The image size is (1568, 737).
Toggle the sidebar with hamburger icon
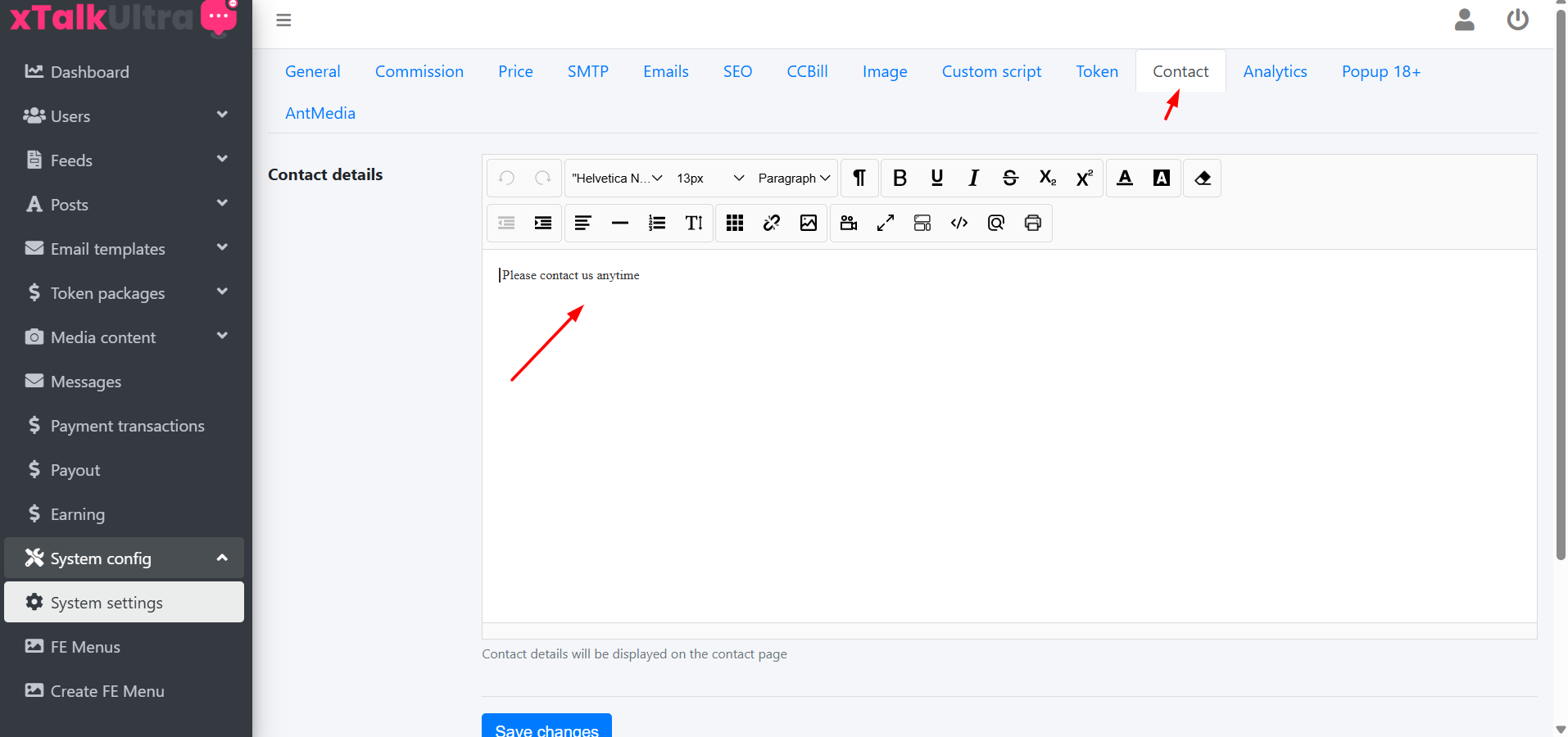[x=283, y=20]
